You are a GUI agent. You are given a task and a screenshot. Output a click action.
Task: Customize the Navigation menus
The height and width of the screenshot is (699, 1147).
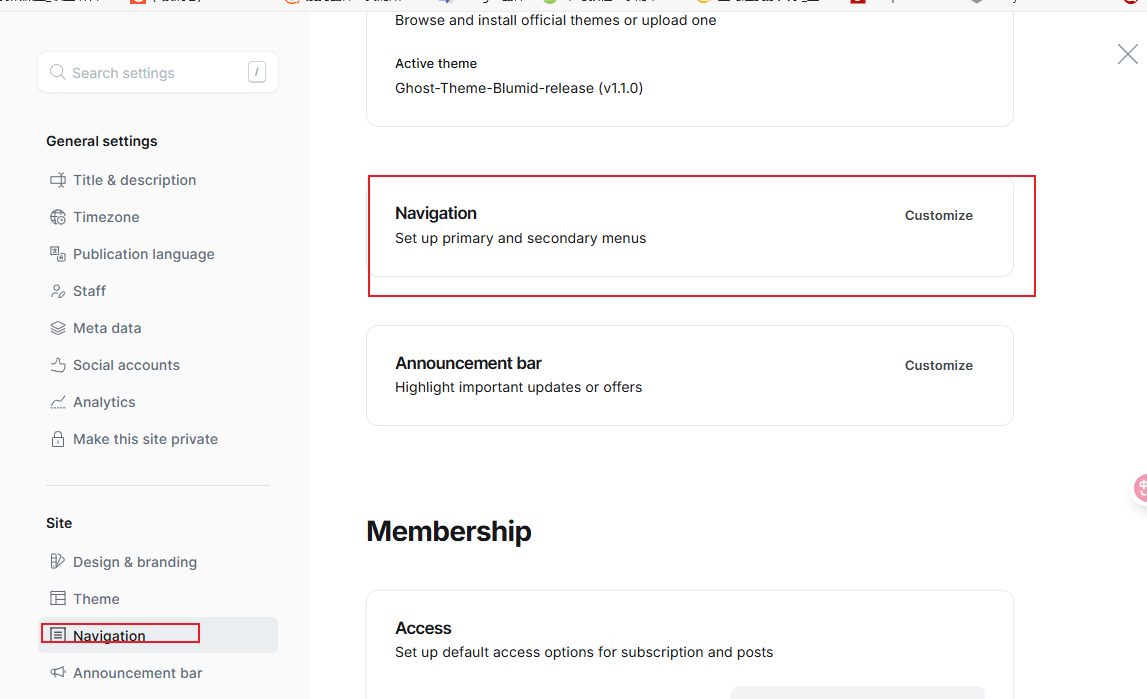[938, 215]
